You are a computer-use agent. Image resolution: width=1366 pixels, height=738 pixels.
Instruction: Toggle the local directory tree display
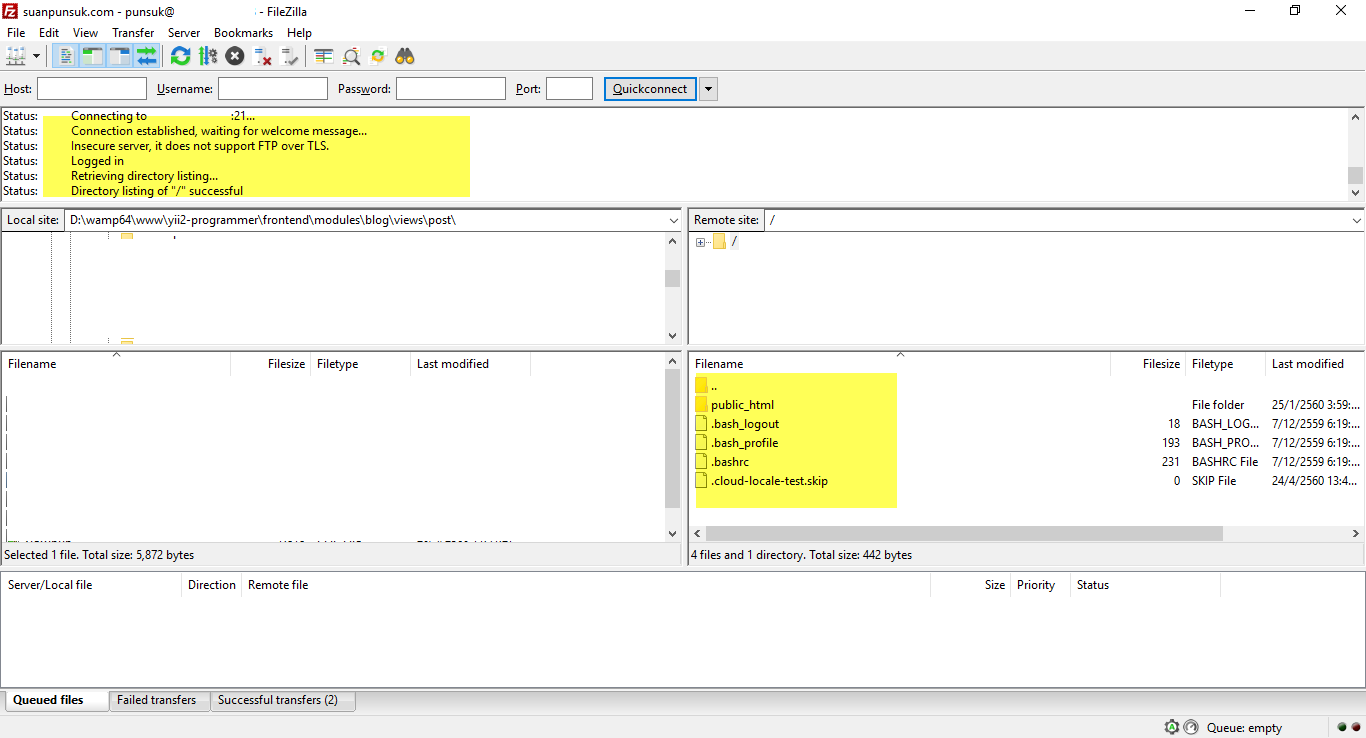coord(92,56)
